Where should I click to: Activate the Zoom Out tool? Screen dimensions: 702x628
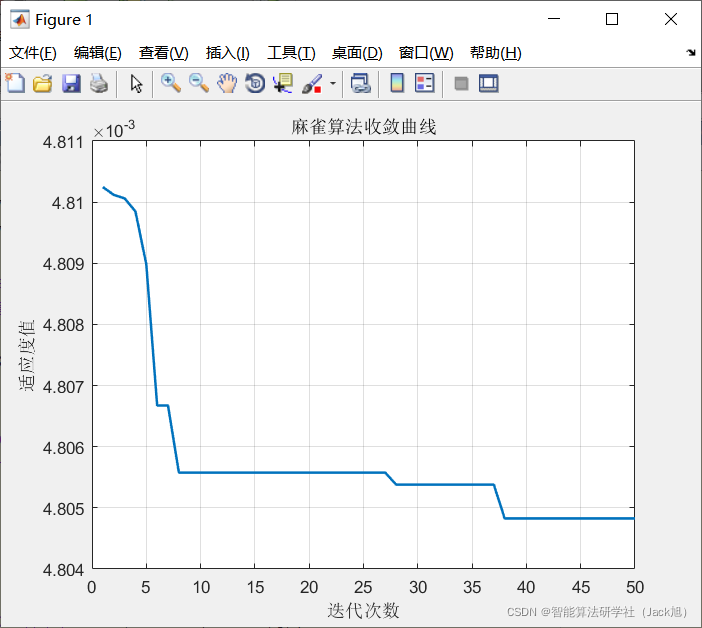pos(199,84)
